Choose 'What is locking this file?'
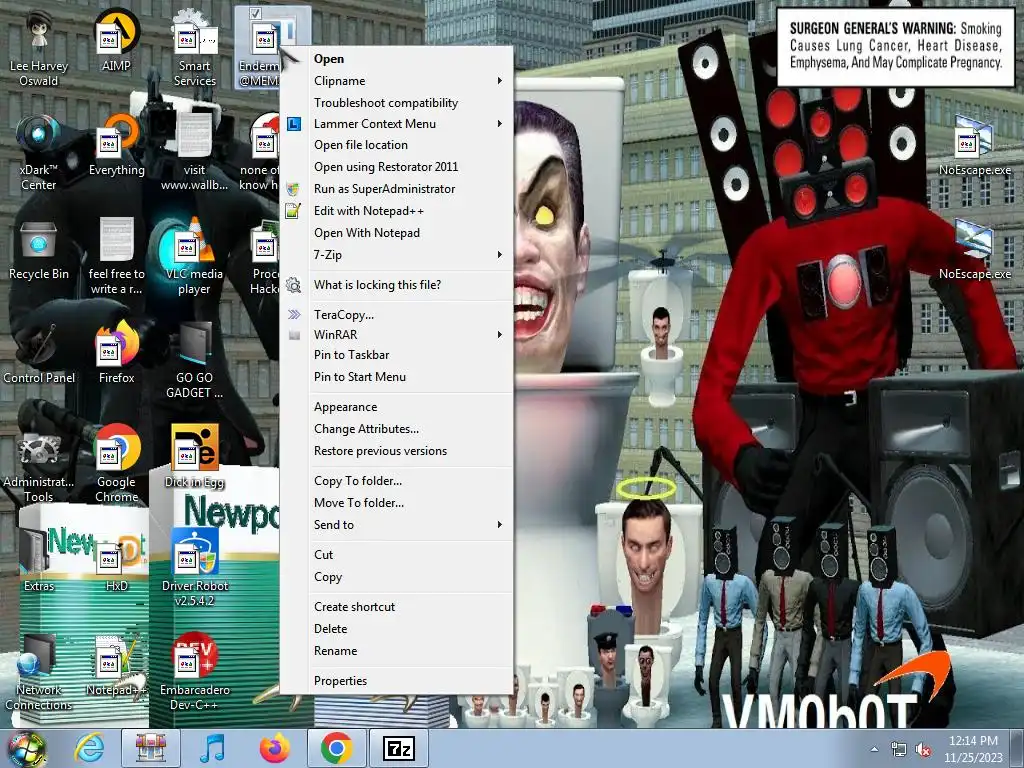The height and width of the screenshot is (768, 1024). 397,285
